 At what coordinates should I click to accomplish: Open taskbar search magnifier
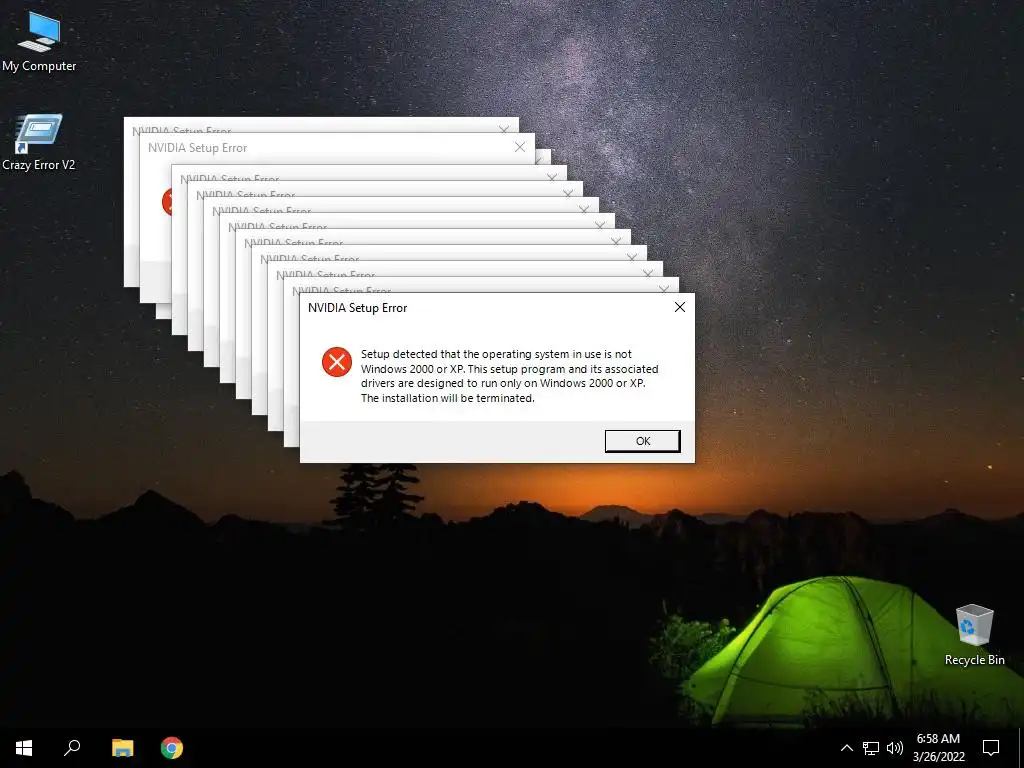(72, 748)
